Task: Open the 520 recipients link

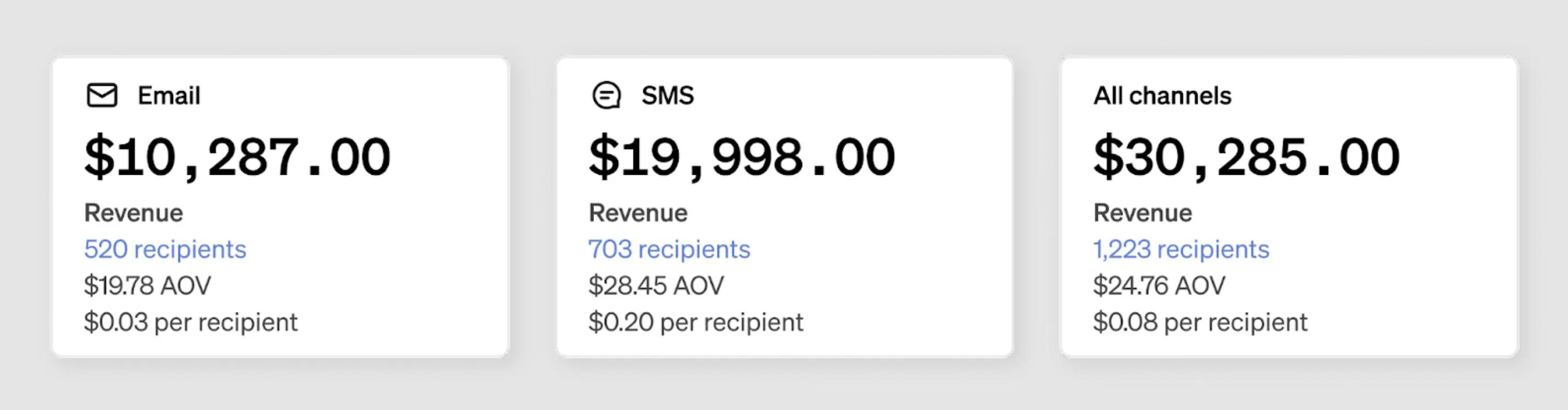Action: coord(165,249)
